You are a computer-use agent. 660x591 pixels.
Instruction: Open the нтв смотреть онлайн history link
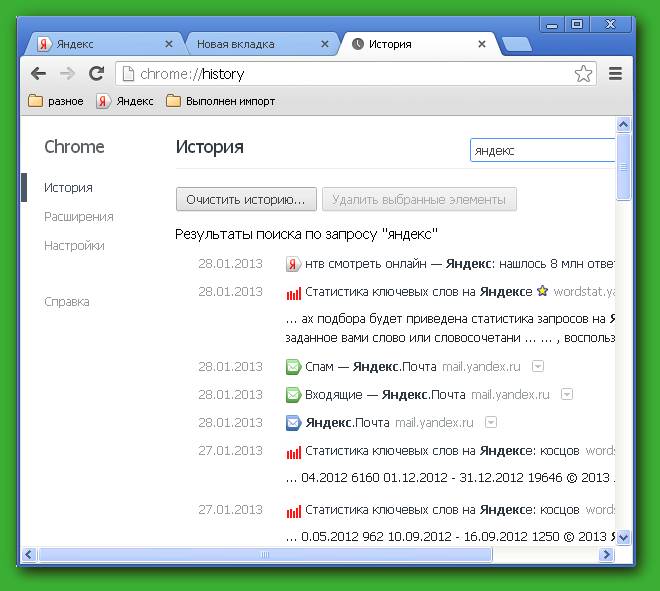(x=460, y=264)
